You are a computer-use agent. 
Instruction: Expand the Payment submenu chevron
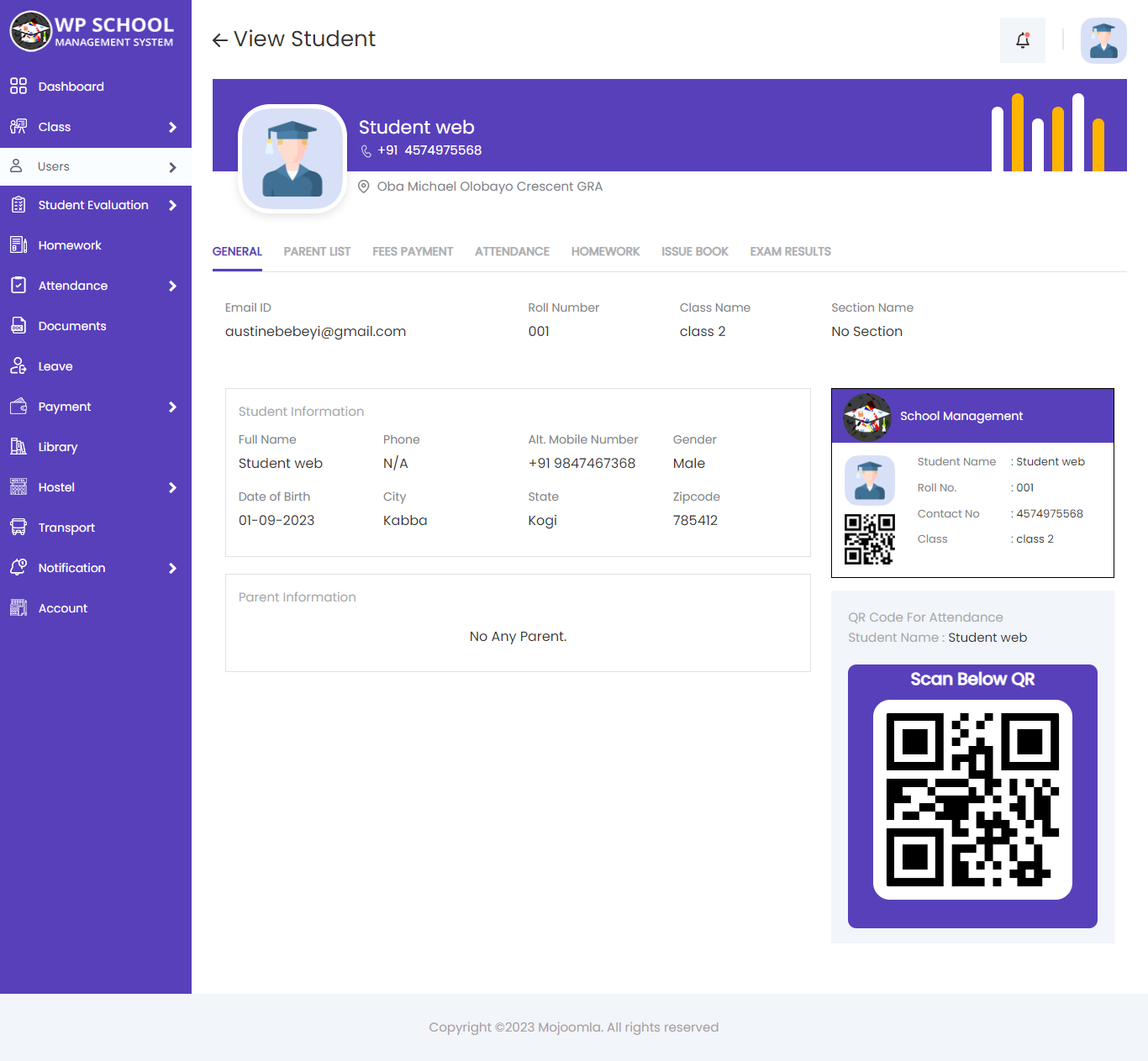[x=172, y=407]
